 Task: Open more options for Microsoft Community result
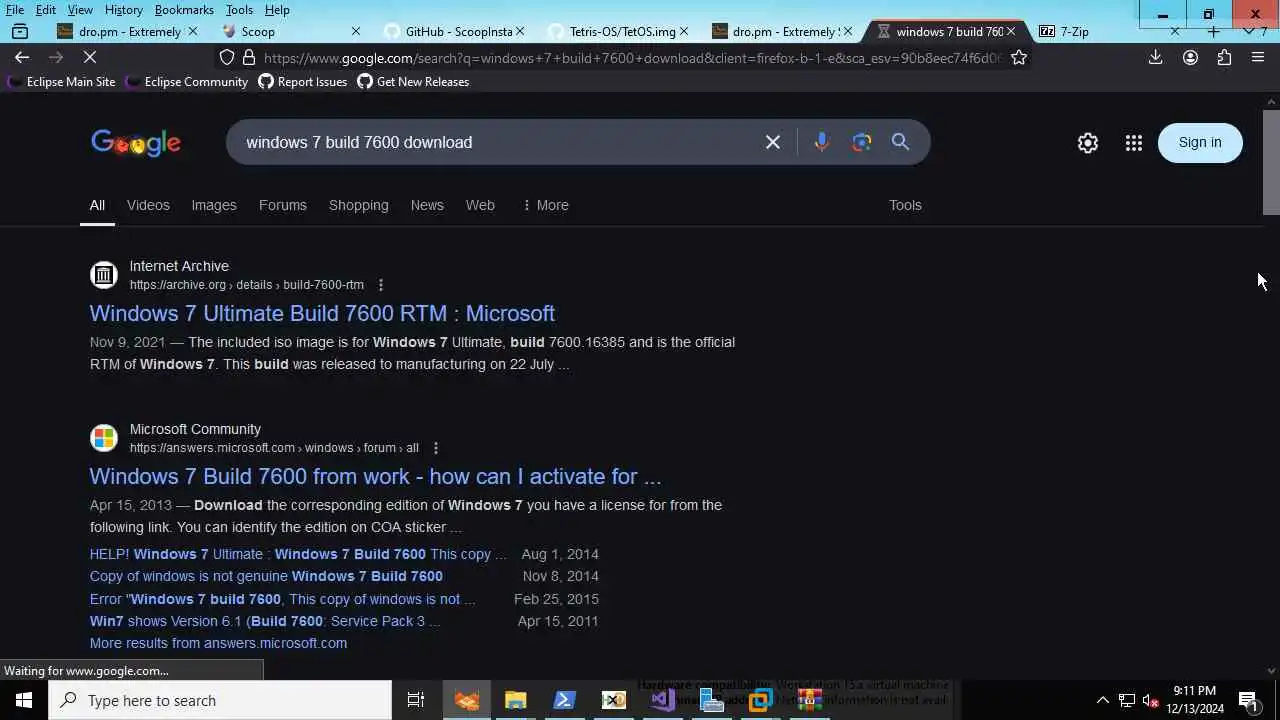(435, 448)
